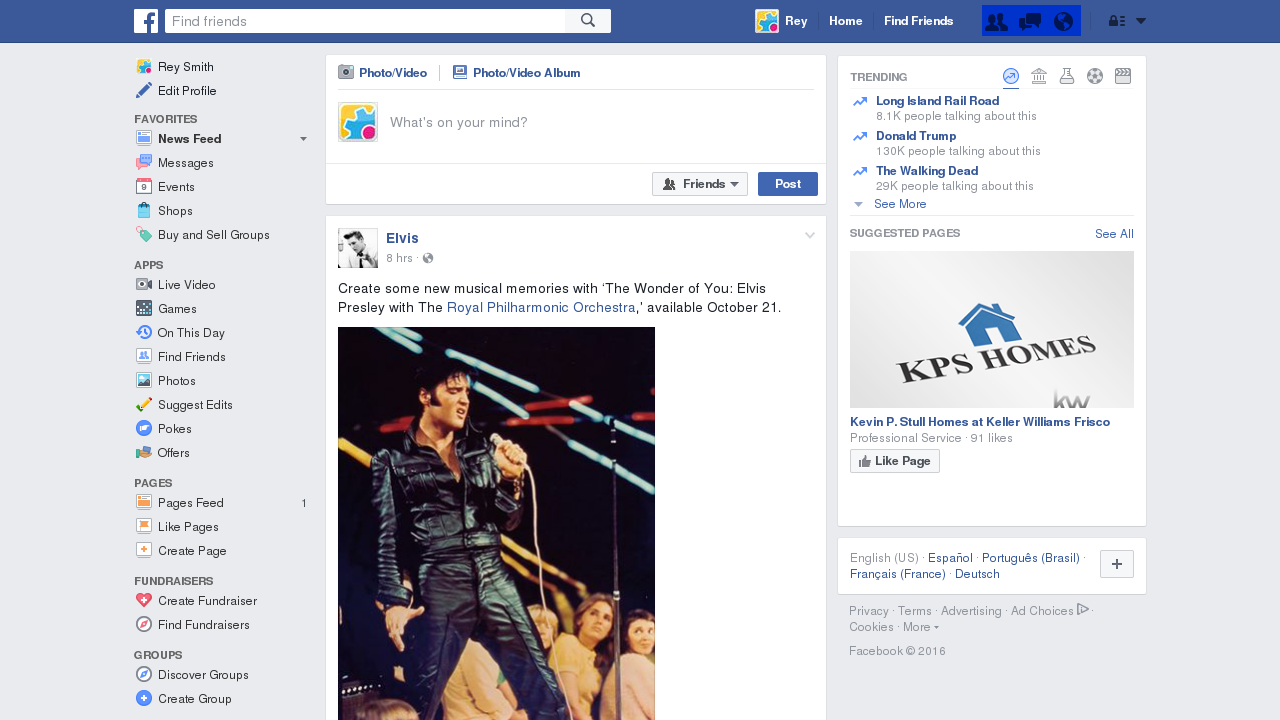Open the Elvis performance photo

(x=496, y=523)
